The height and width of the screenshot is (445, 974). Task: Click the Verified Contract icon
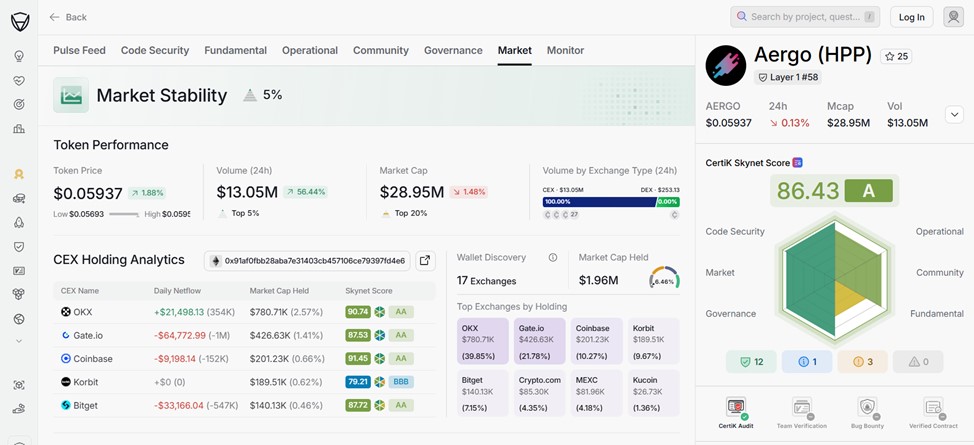pos(933,408)
